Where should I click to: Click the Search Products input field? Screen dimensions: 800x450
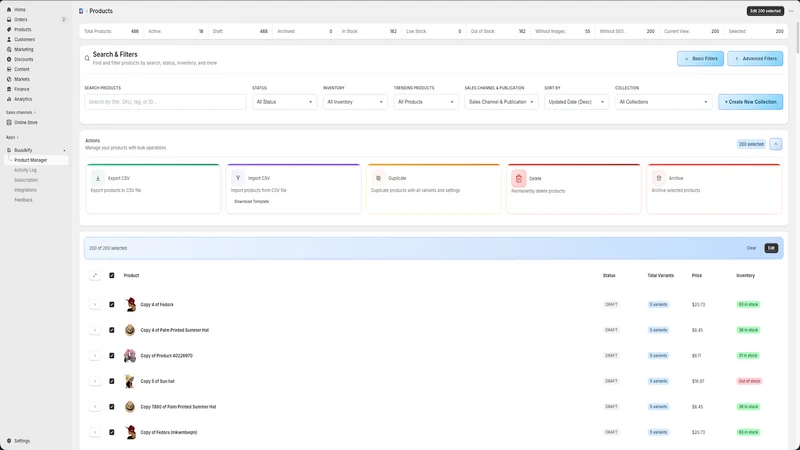[x=165, y=102]
